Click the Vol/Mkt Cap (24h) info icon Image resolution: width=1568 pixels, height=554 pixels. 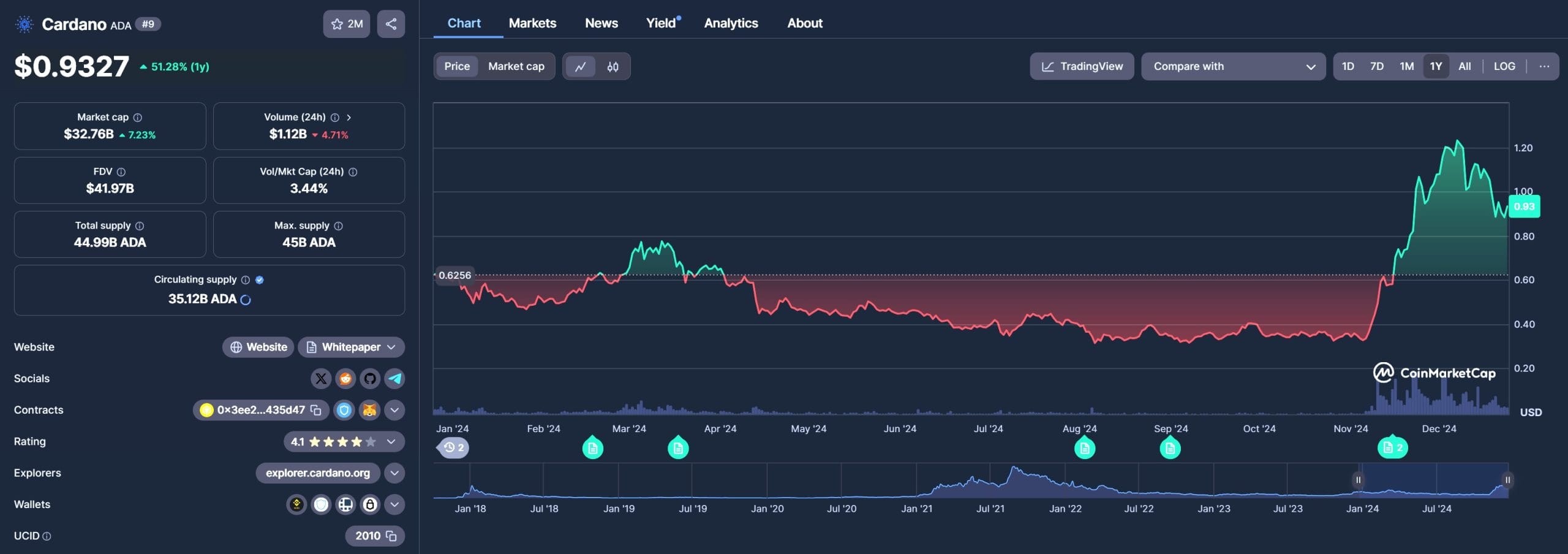(x=353, y=172)
